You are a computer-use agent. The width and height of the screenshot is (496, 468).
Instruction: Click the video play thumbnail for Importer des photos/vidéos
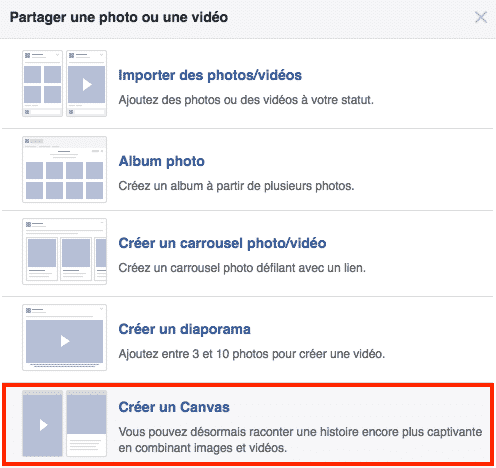[x=86, y=83]
